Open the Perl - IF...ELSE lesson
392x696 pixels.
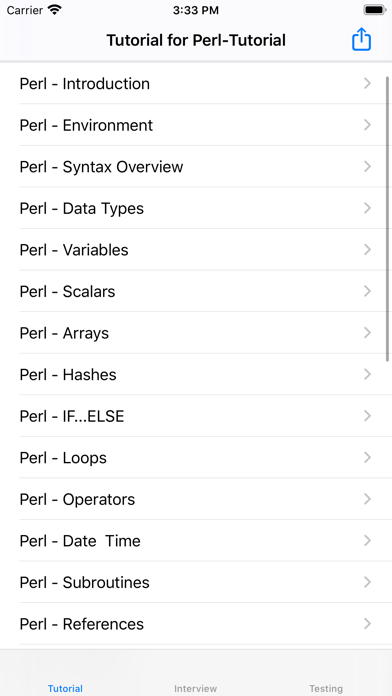(x=196, y=416)
